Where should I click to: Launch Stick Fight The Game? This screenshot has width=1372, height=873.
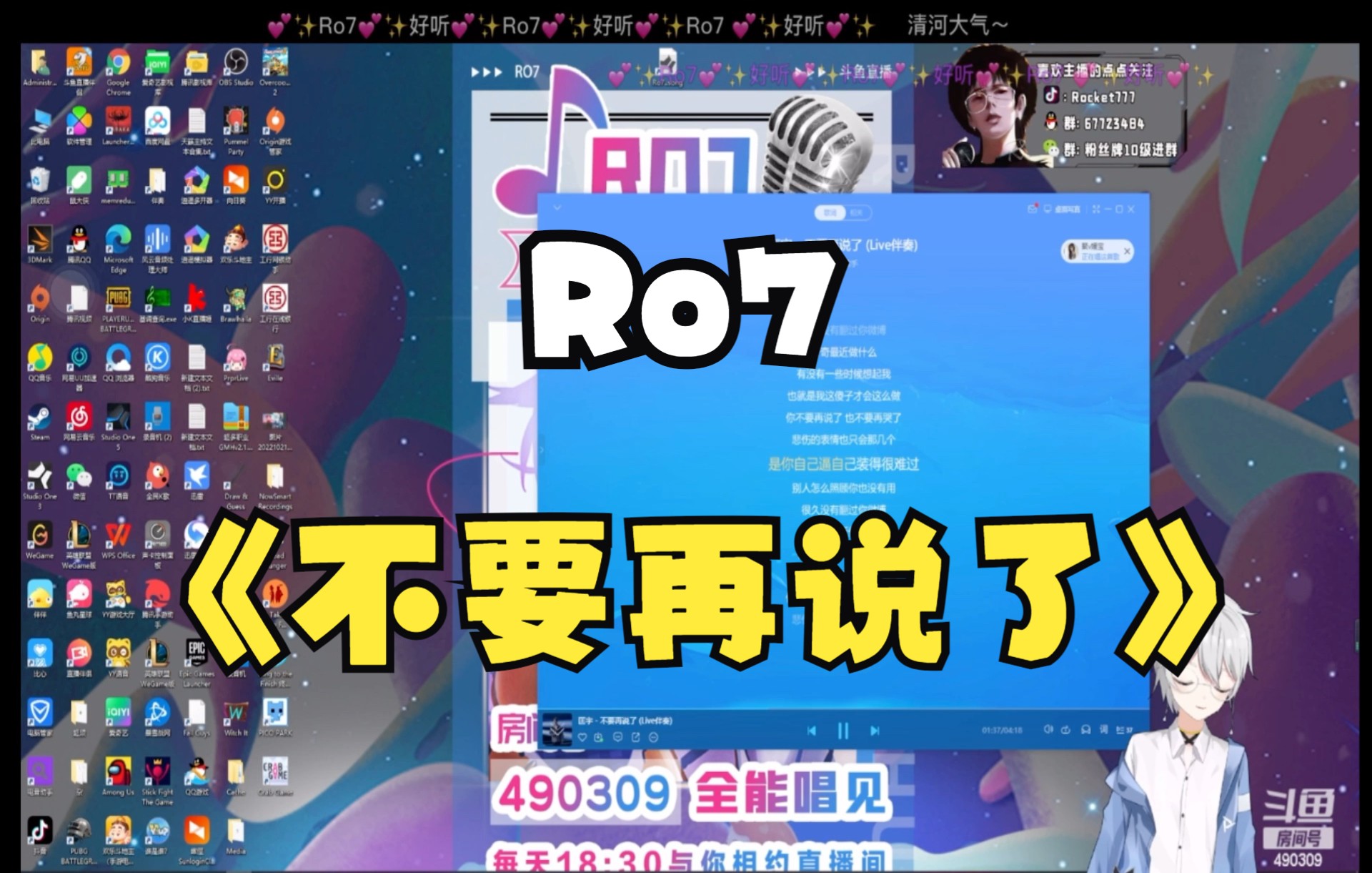157,781
